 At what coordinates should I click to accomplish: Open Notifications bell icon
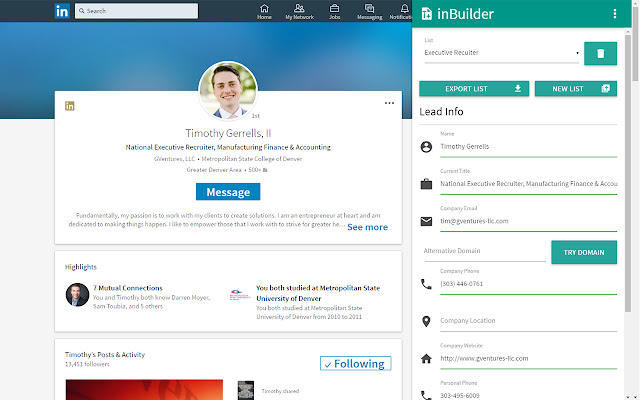point(403,11)
